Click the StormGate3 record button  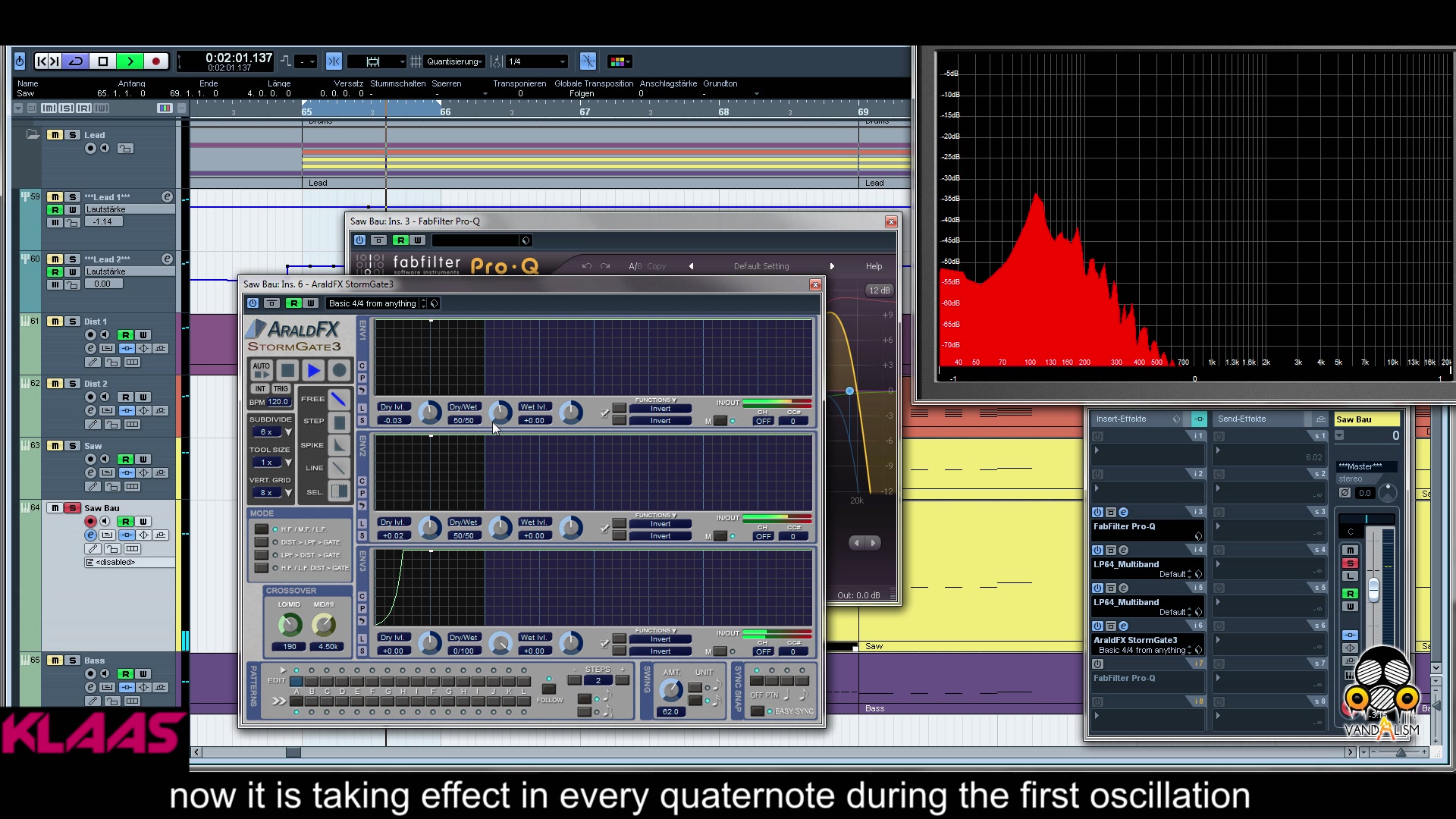click(x=339, y=370)
